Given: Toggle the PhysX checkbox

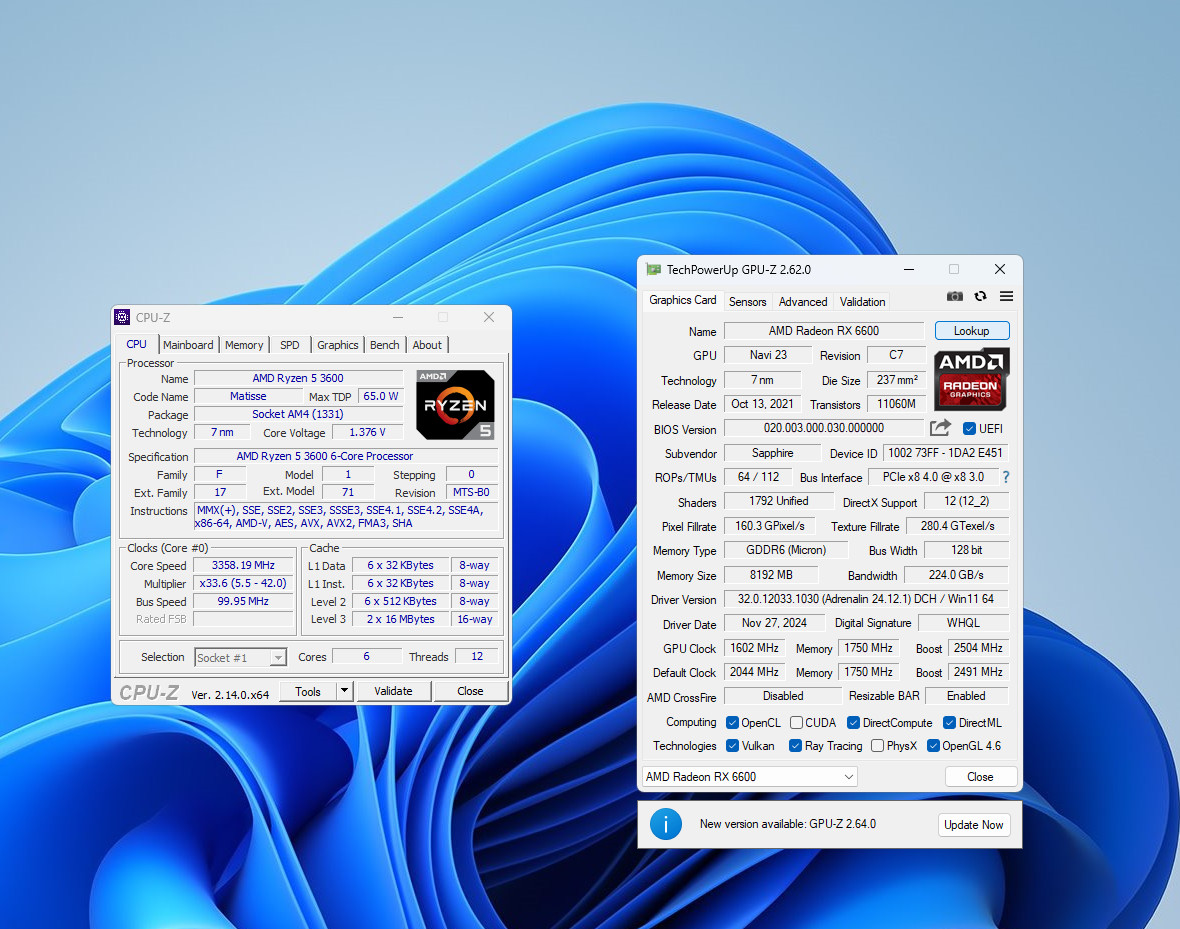Looking at the screenshot, I should click(877, 746).
